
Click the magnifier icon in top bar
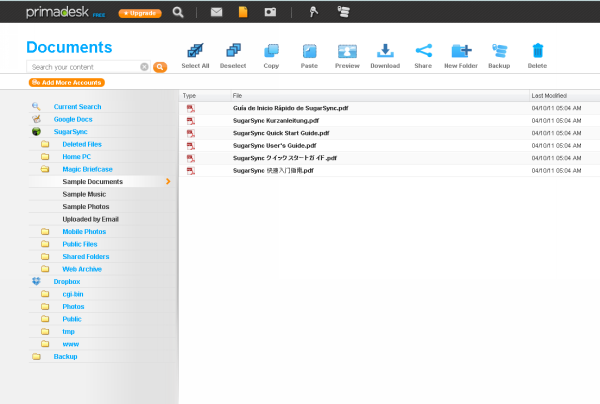pos(178,12)
